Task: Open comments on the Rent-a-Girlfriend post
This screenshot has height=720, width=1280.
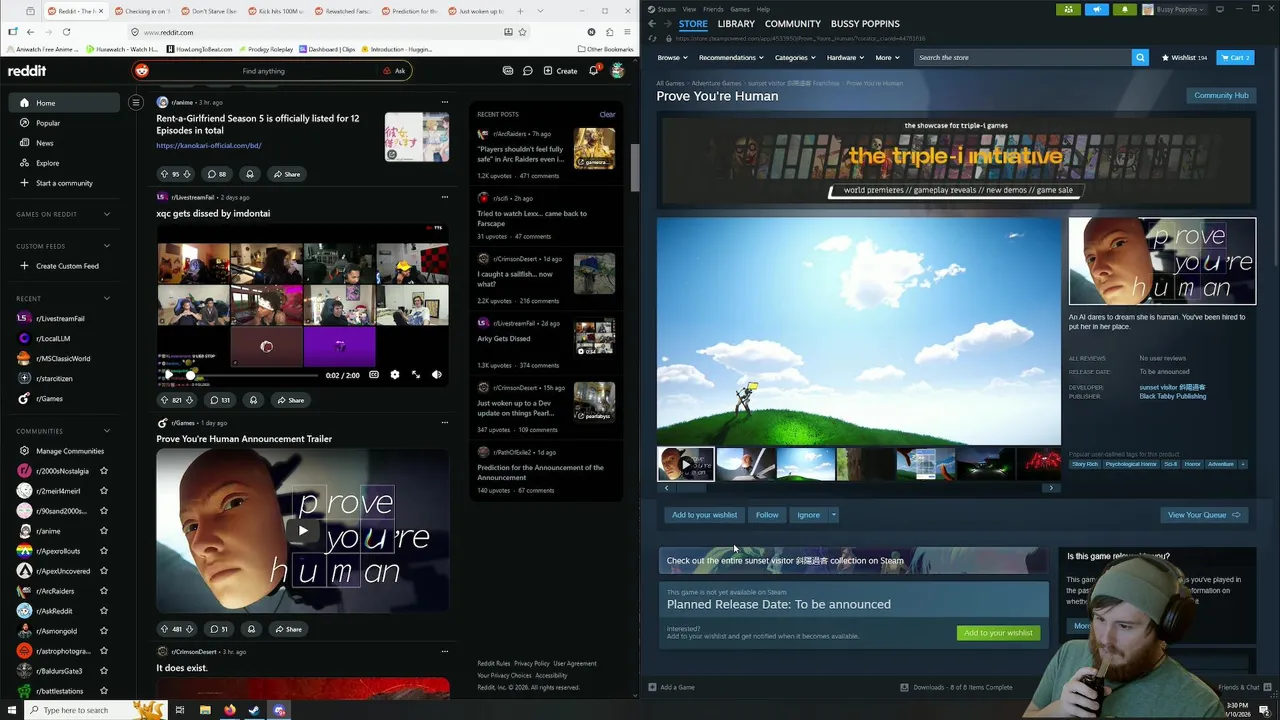Action: click(216, 174)
